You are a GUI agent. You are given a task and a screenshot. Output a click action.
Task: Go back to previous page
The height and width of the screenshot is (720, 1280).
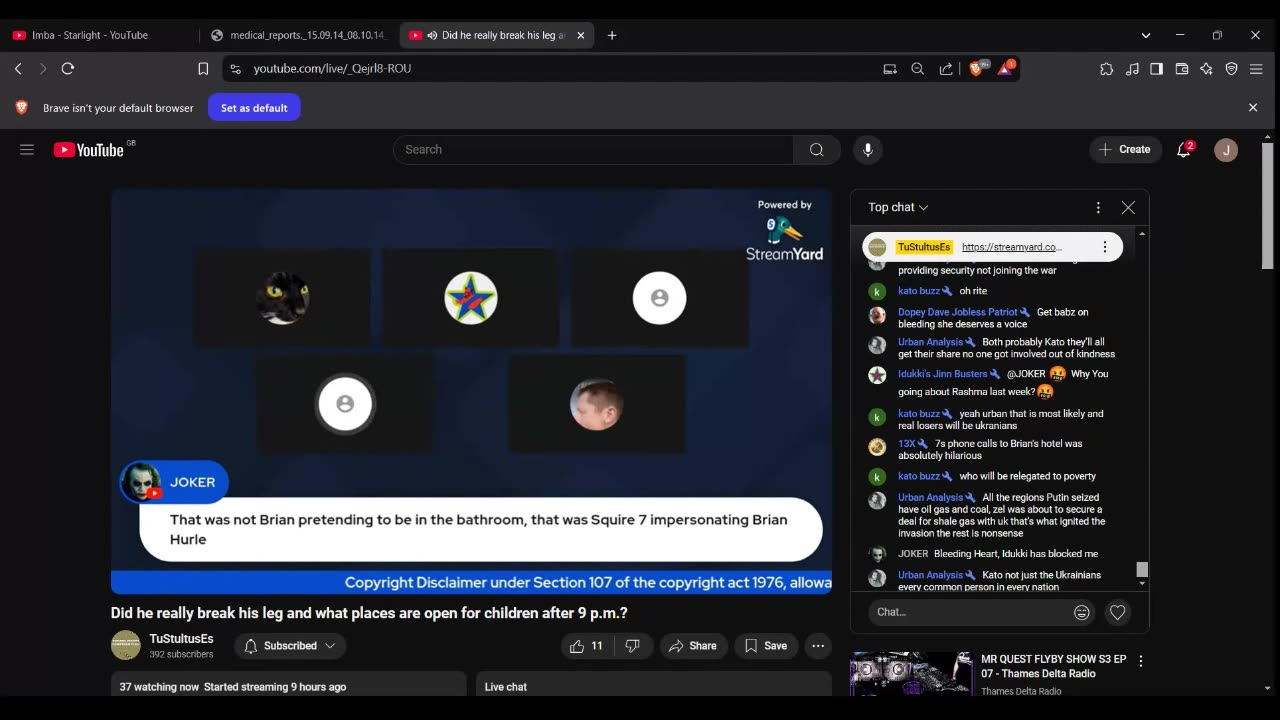coord(18,69)
